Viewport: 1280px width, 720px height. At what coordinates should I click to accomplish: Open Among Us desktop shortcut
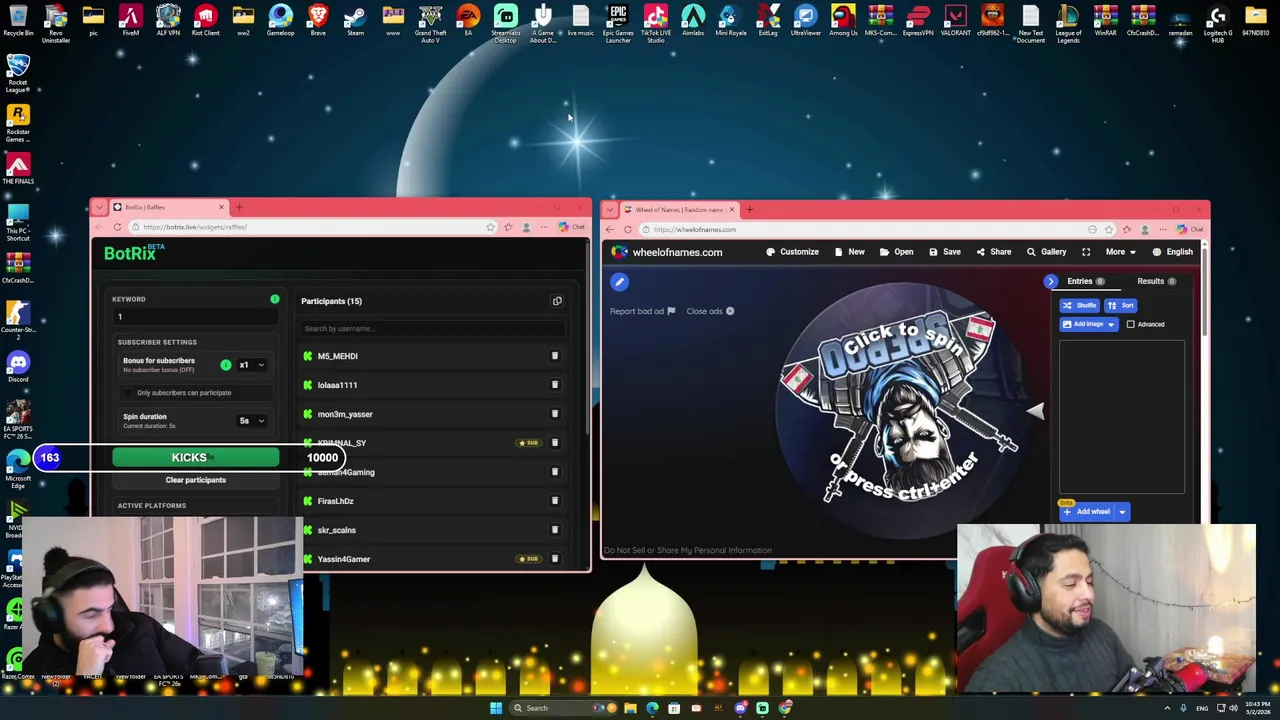pyautogui.click(x=843, y=20)
